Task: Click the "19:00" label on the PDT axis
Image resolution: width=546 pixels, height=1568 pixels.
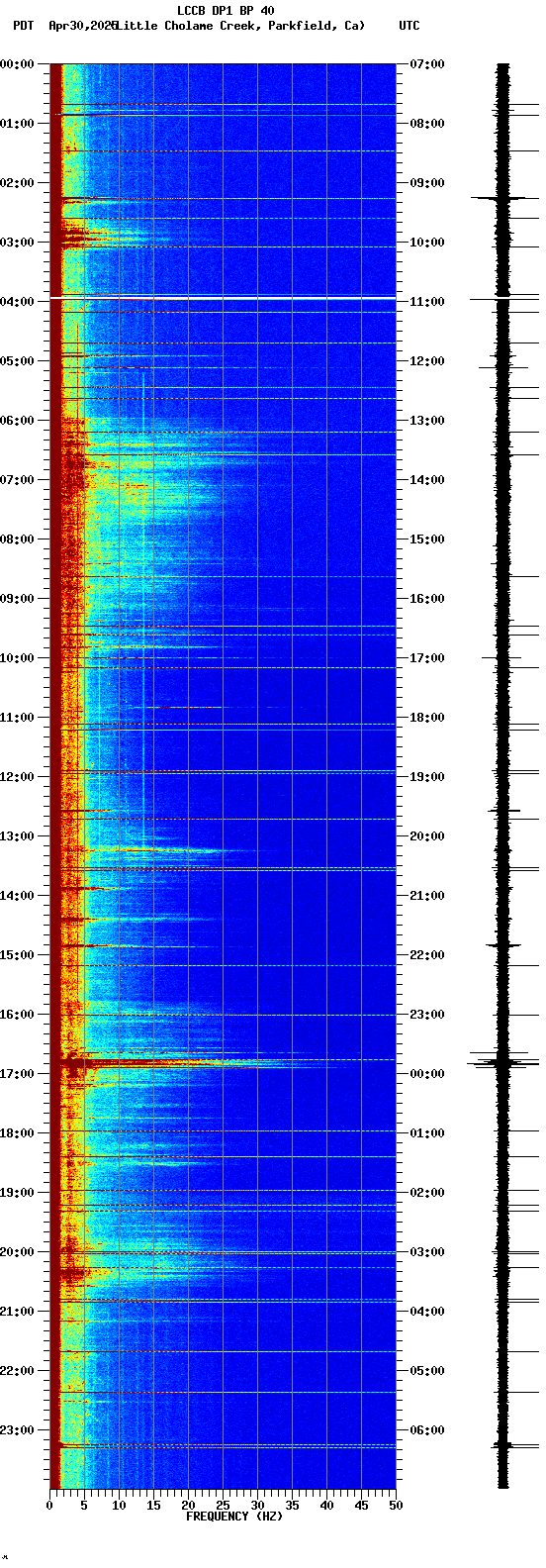Action: 17,1193
